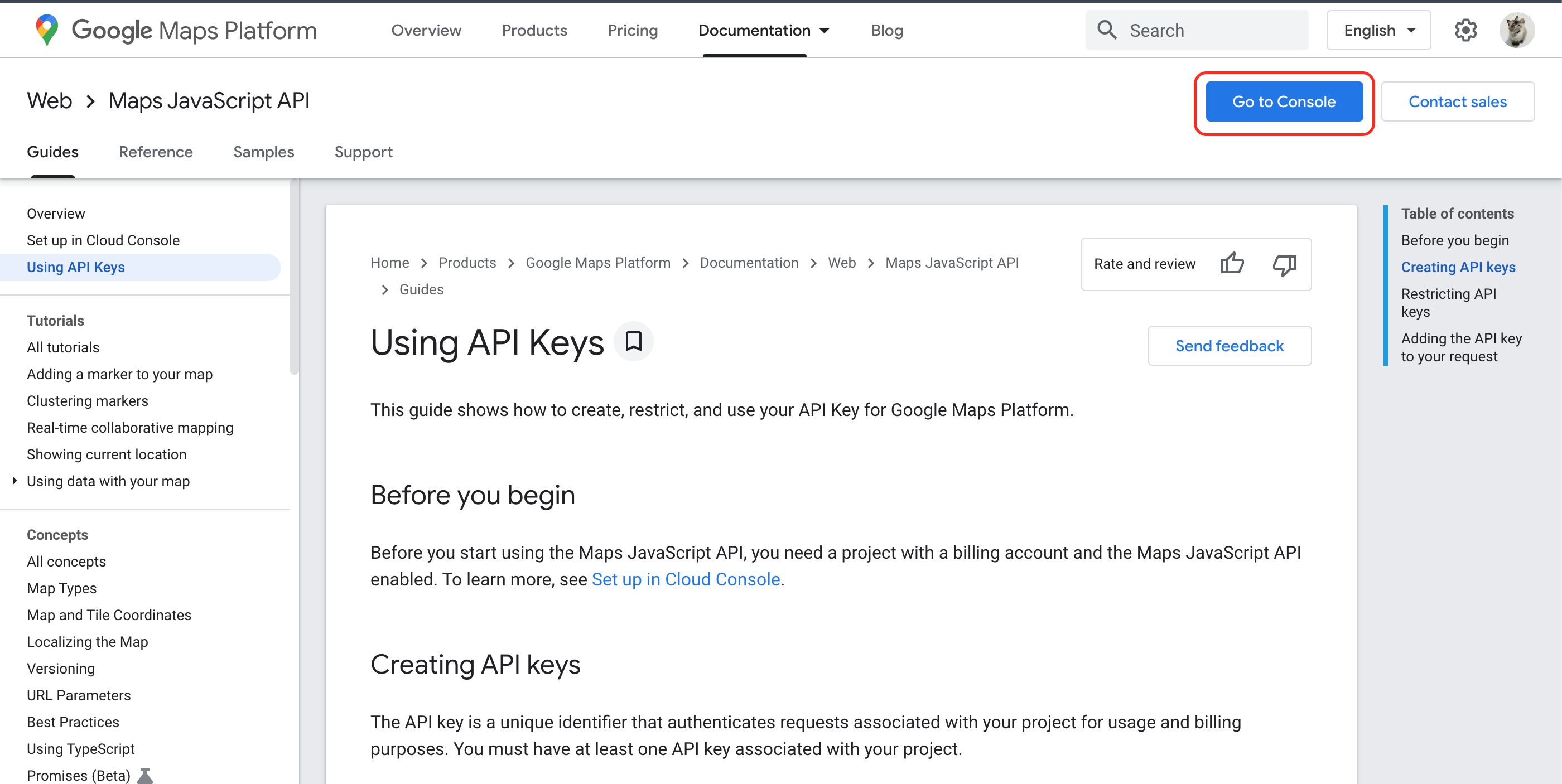The width and height of the screenshot is (1562, 784).
Task: Click the Web content breadcrumb link
Action: (x=842, y=262)
